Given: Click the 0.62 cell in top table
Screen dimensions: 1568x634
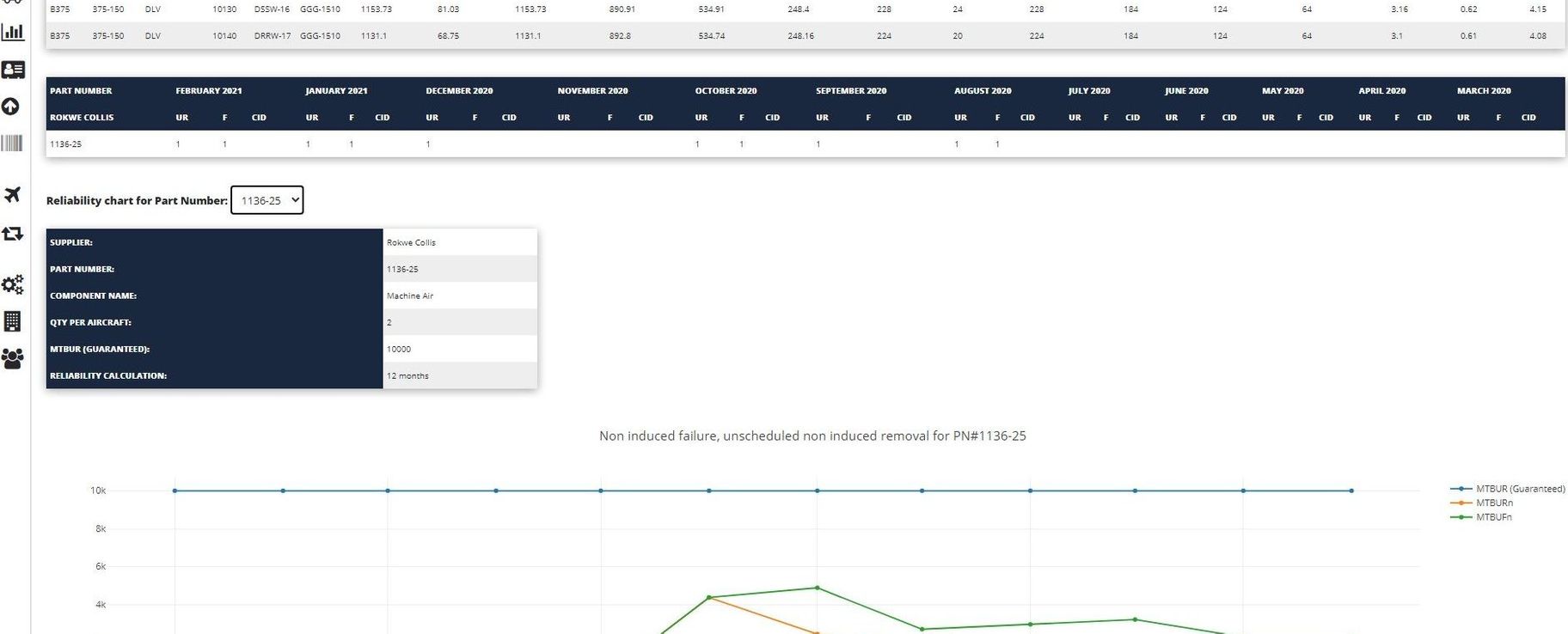Looking at the screenshot, I should pos(1468,9).
